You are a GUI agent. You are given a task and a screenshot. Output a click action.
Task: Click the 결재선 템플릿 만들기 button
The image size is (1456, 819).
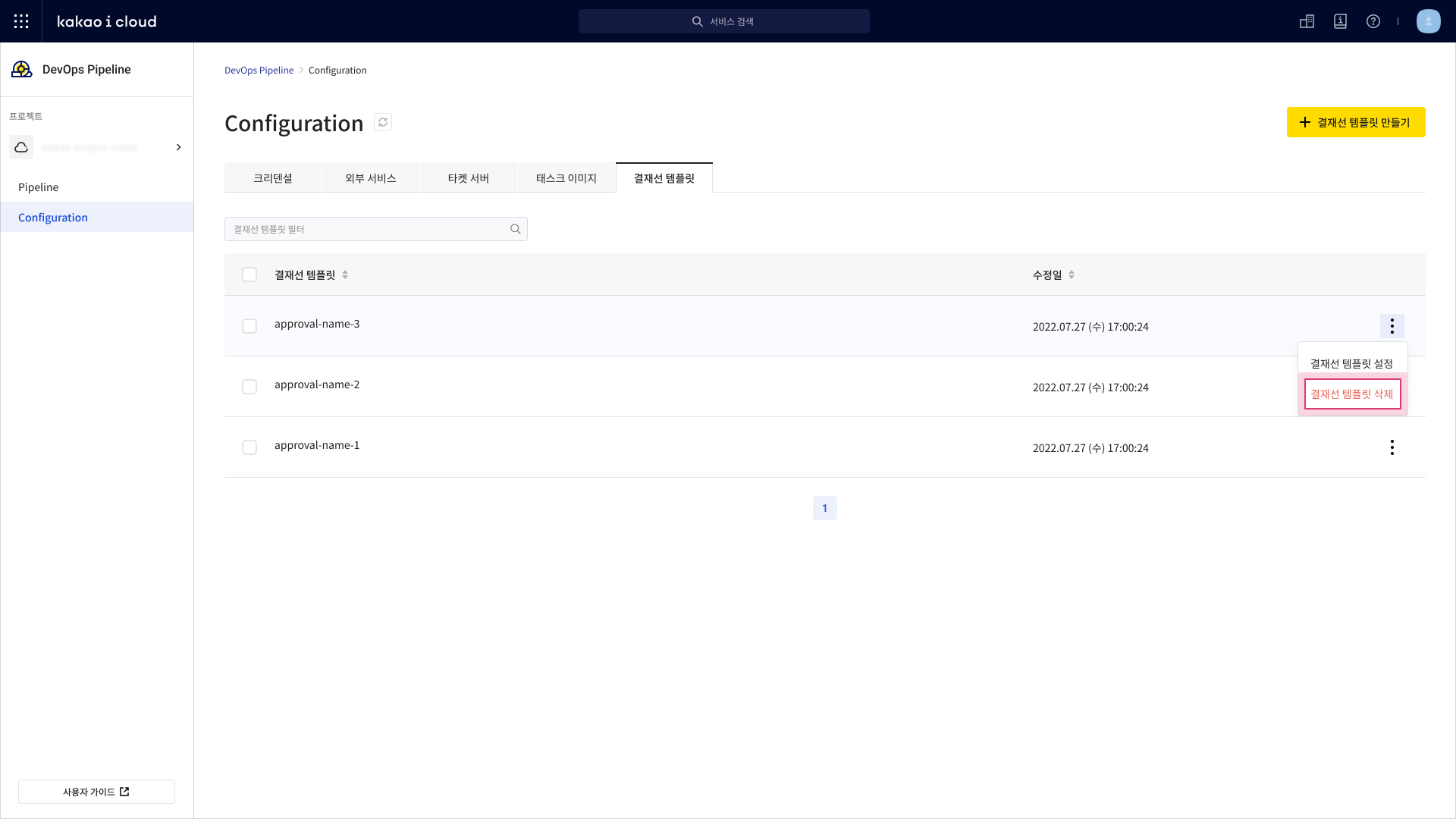(1356, 122)
